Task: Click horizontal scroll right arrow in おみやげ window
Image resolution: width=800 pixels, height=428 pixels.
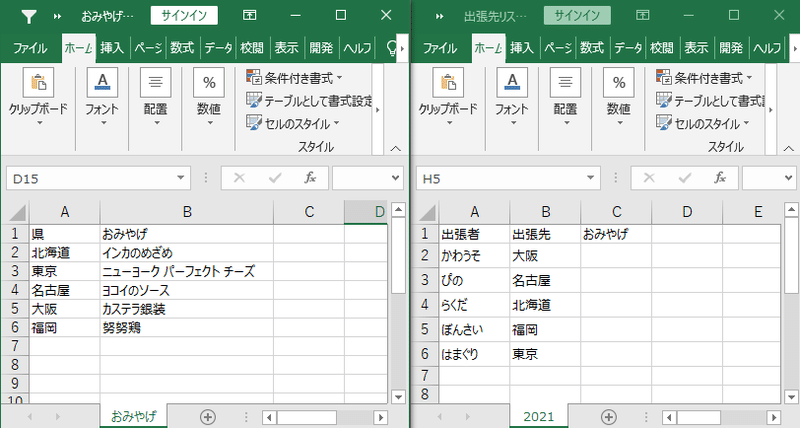Action: point(380,417)
